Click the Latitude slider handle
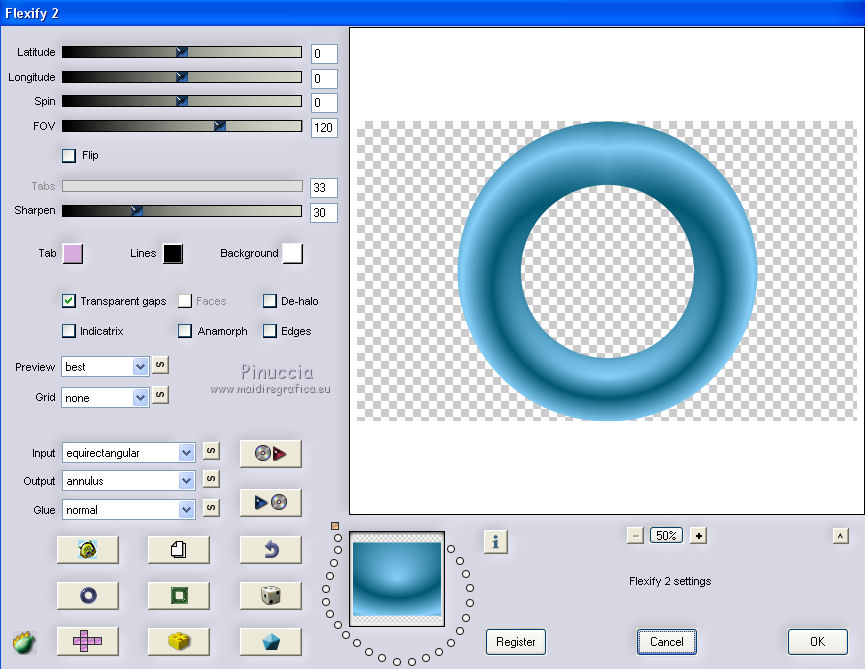 pos(182,52)
